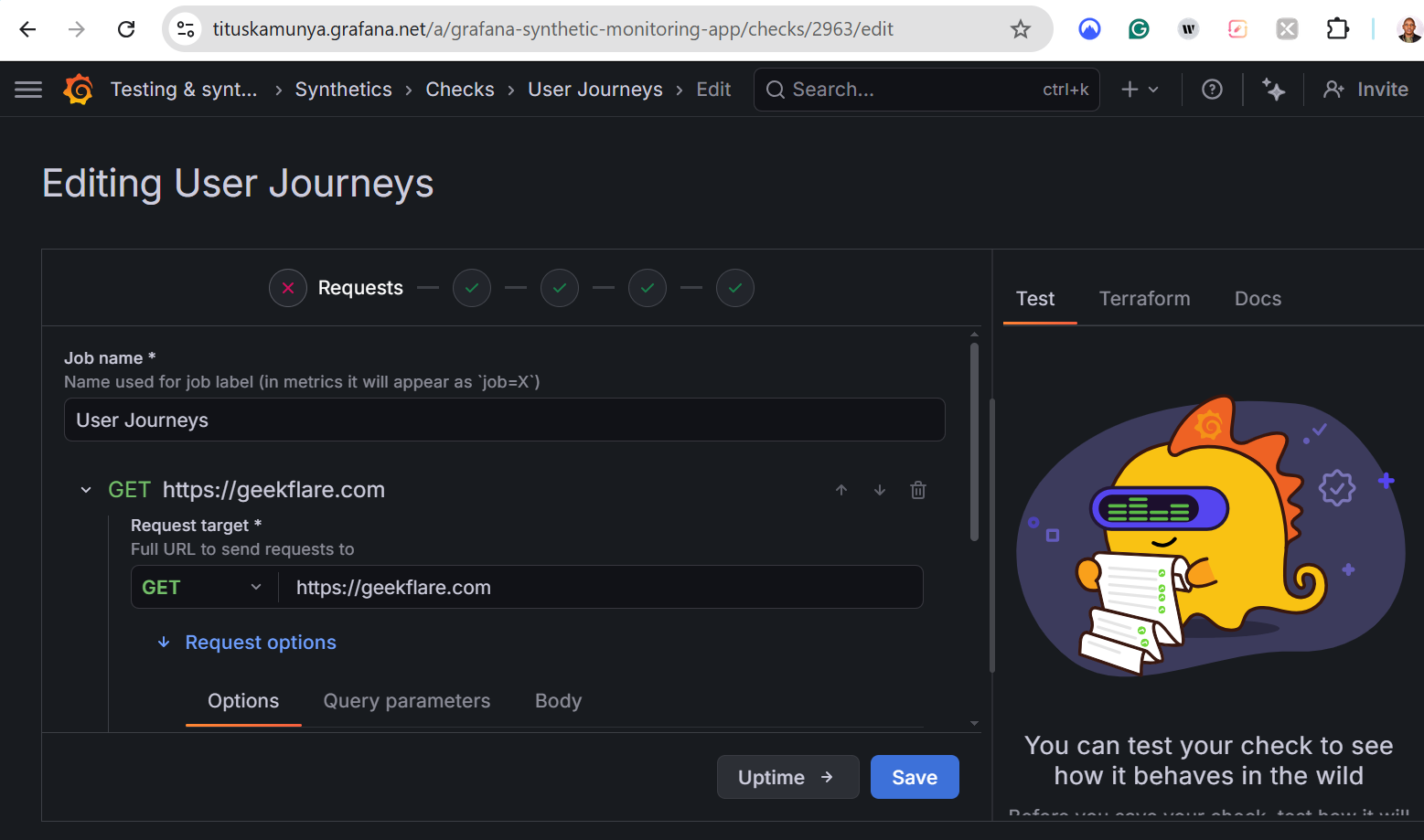1424x840 pixels.
Task: Switch to the Terraform tab
Action: (1144, 299)
